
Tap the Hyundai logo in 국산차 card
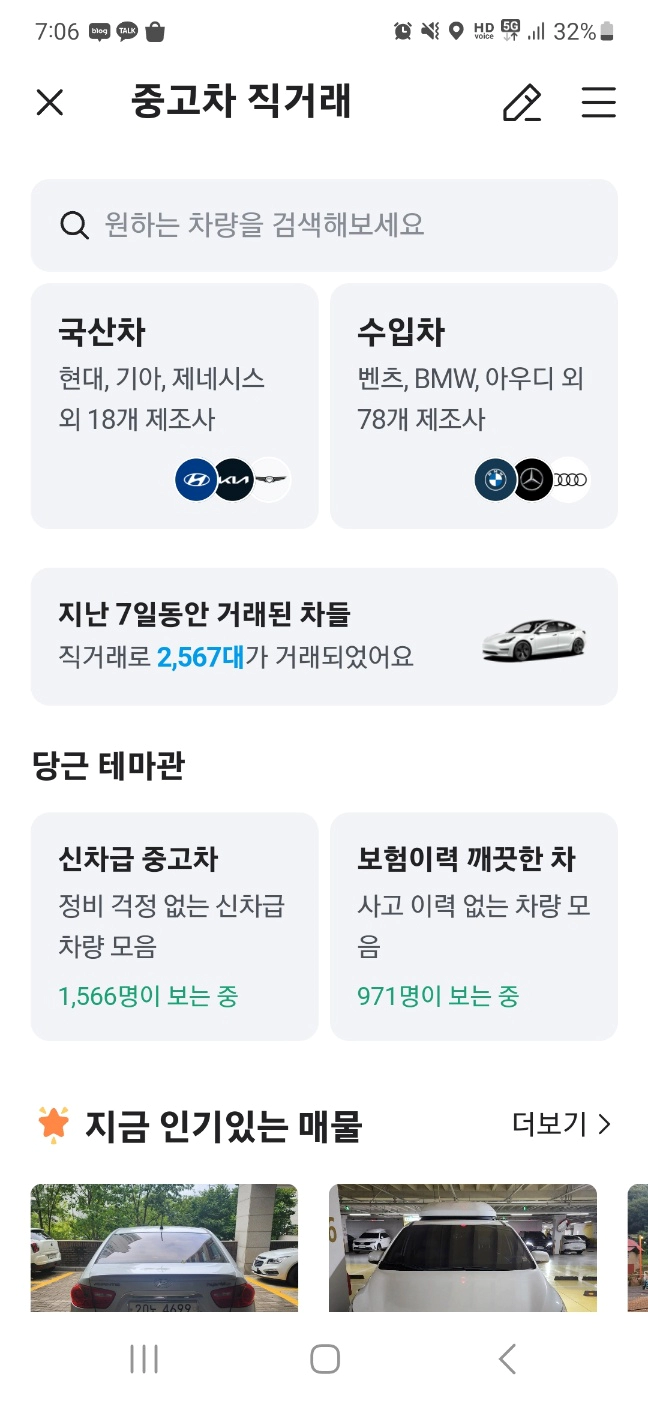[194, 479]
